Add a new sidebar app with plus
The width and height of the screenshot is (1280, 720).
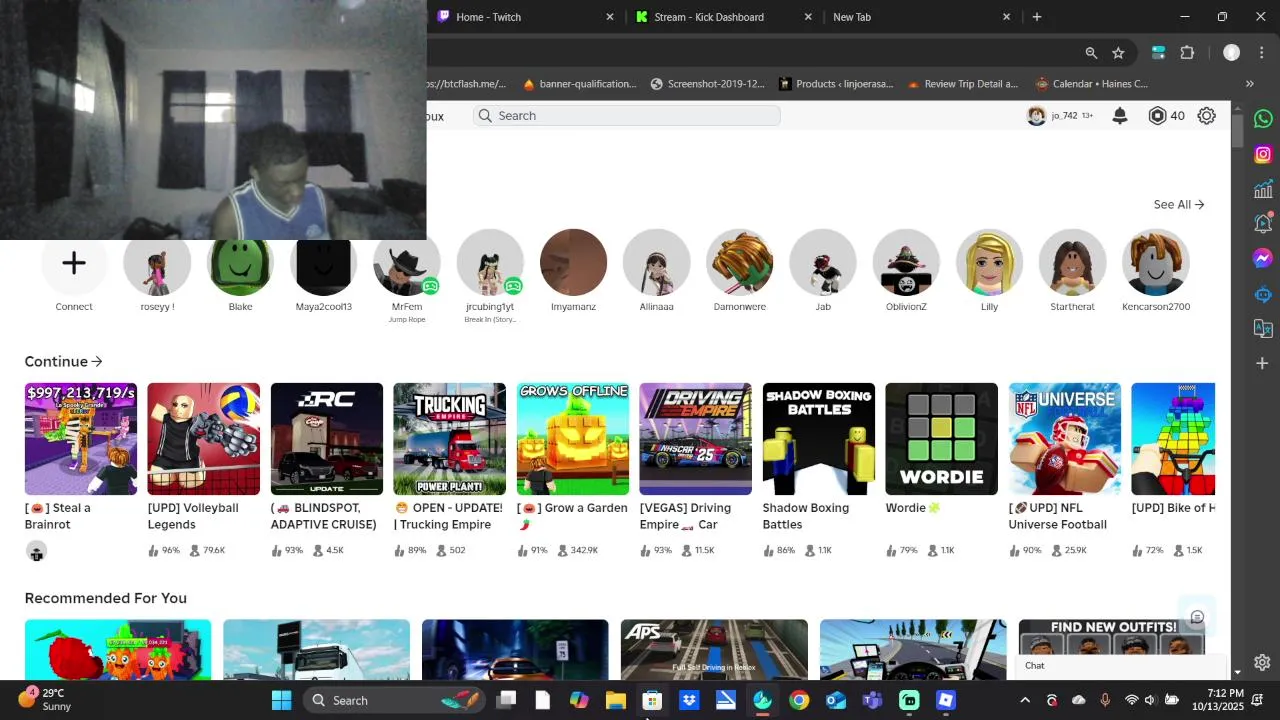1263,363
